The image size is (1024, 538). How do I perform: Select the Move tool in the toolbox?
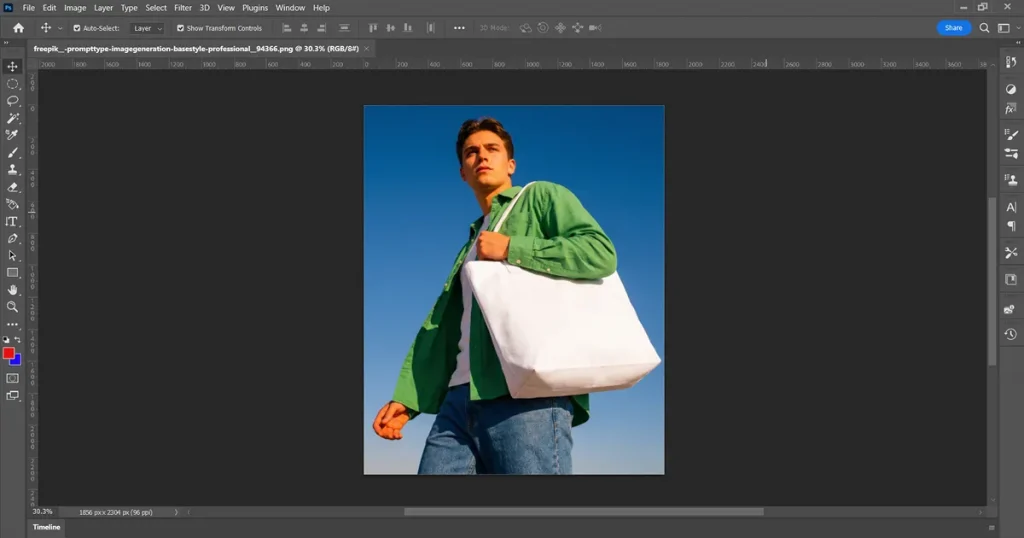pyautogui.click(x=12, y=67)
